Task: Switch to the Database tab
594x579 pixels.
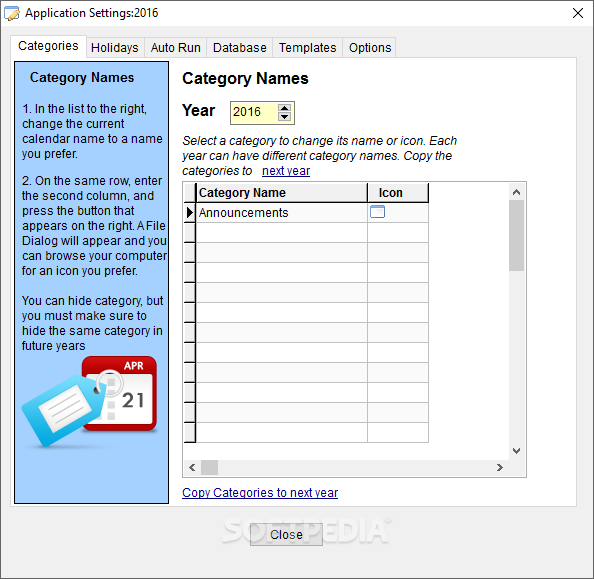Action: tap(239, 48)
